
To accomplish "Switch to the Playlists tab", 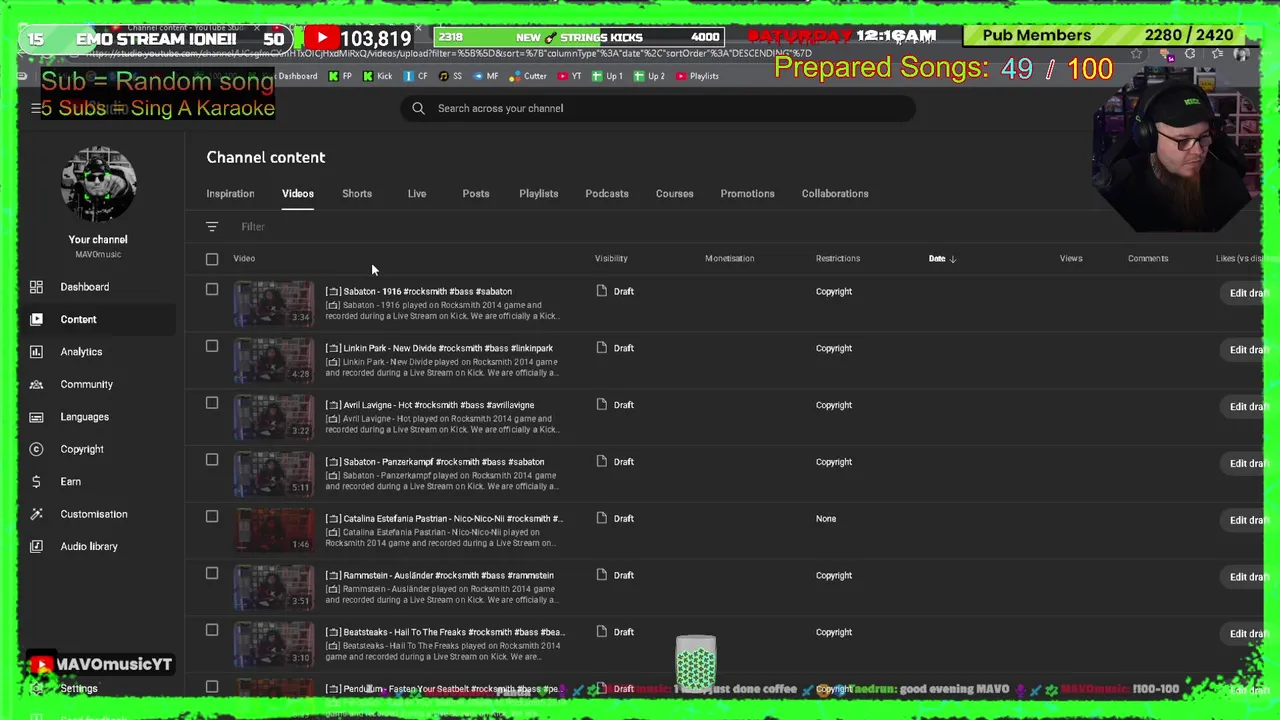I will (539, 194).
